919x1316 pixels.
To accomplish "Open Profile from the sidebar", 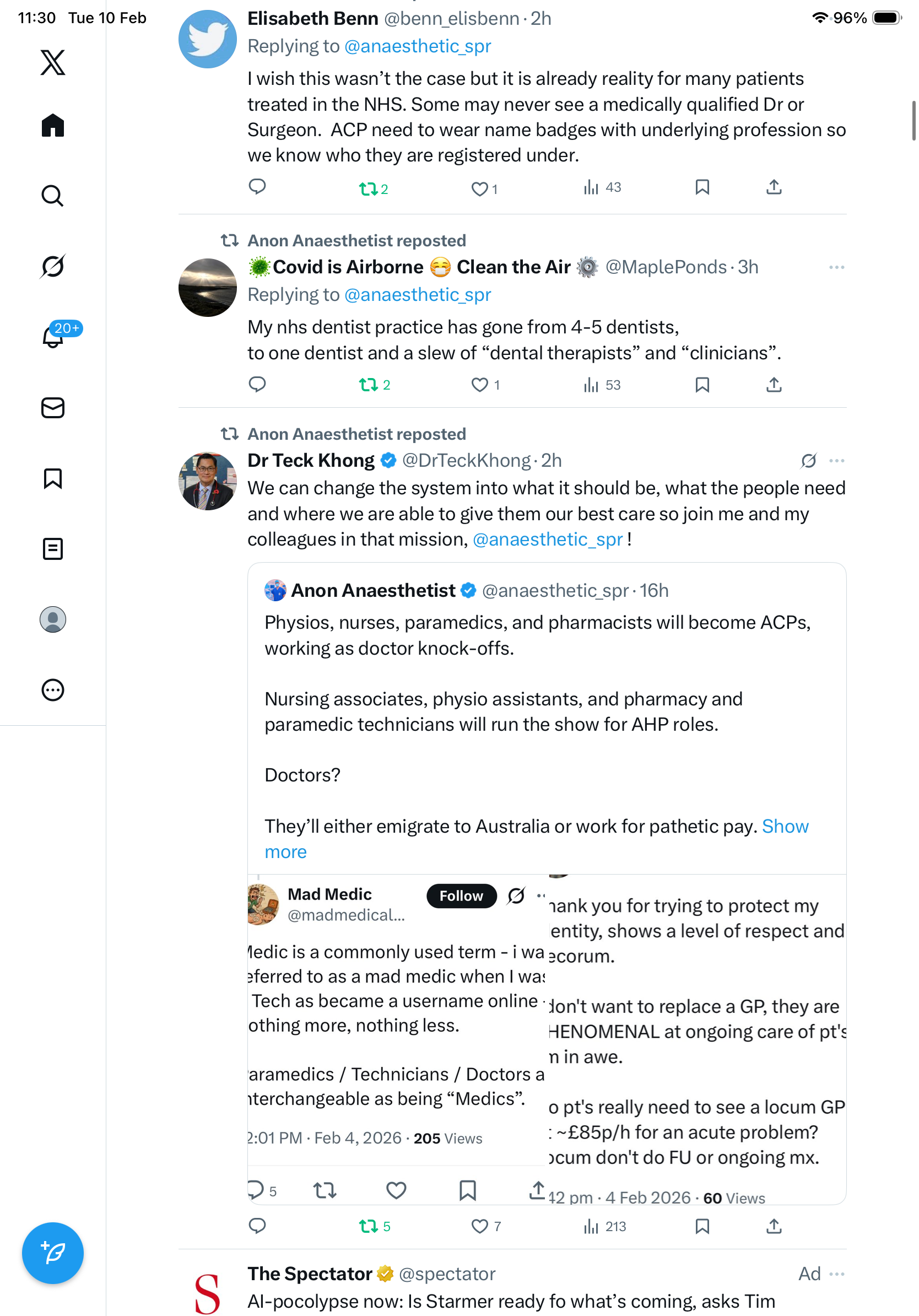I will pos(53,619).
